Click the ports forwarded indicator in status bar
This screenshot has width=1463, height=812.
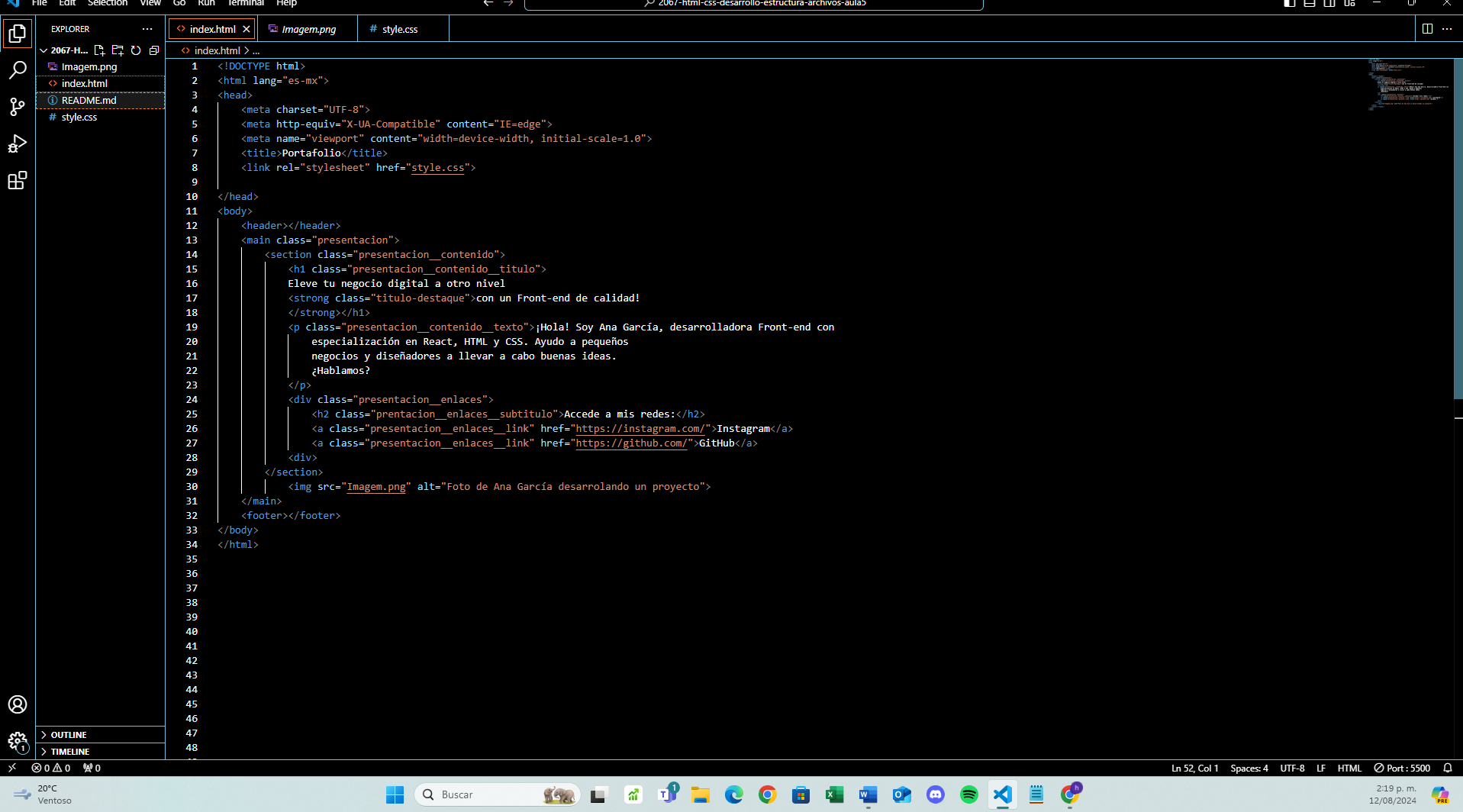[x=92, y=768]
